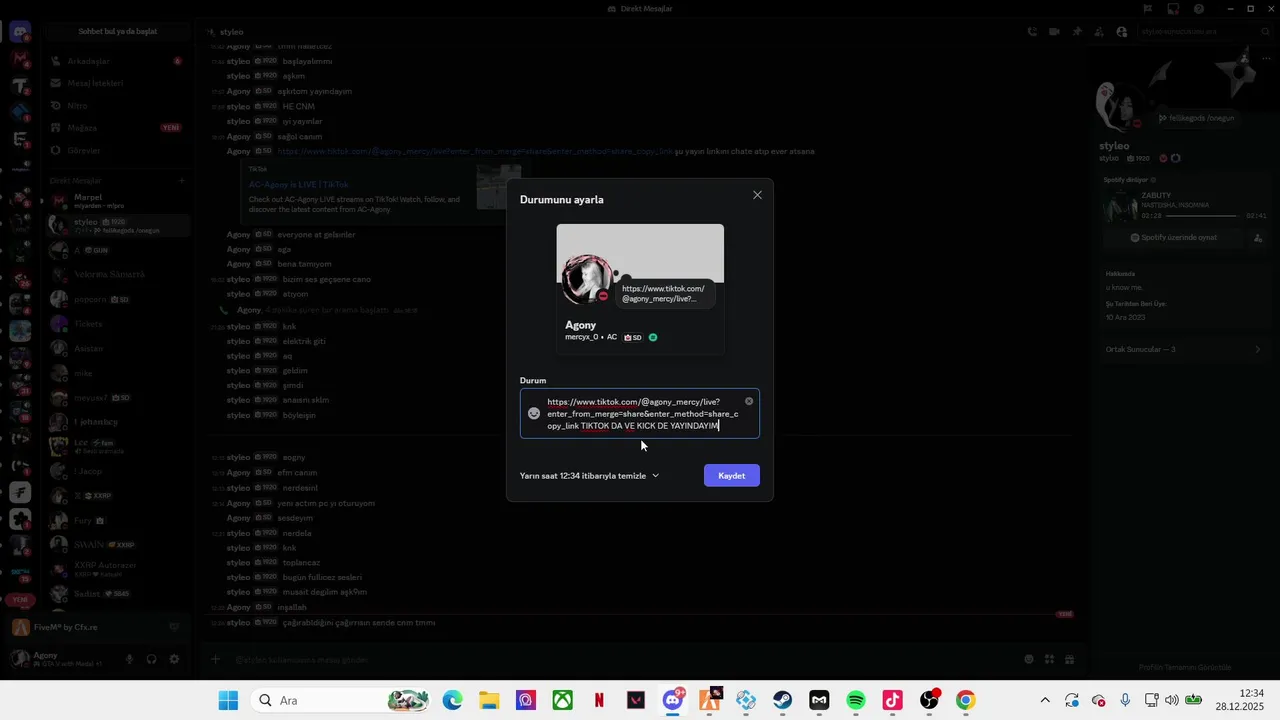Viewport: 1280px width, 720px height.
Task: Close the Durumunu ayarla dialog
Action: [x=757, y=195]
